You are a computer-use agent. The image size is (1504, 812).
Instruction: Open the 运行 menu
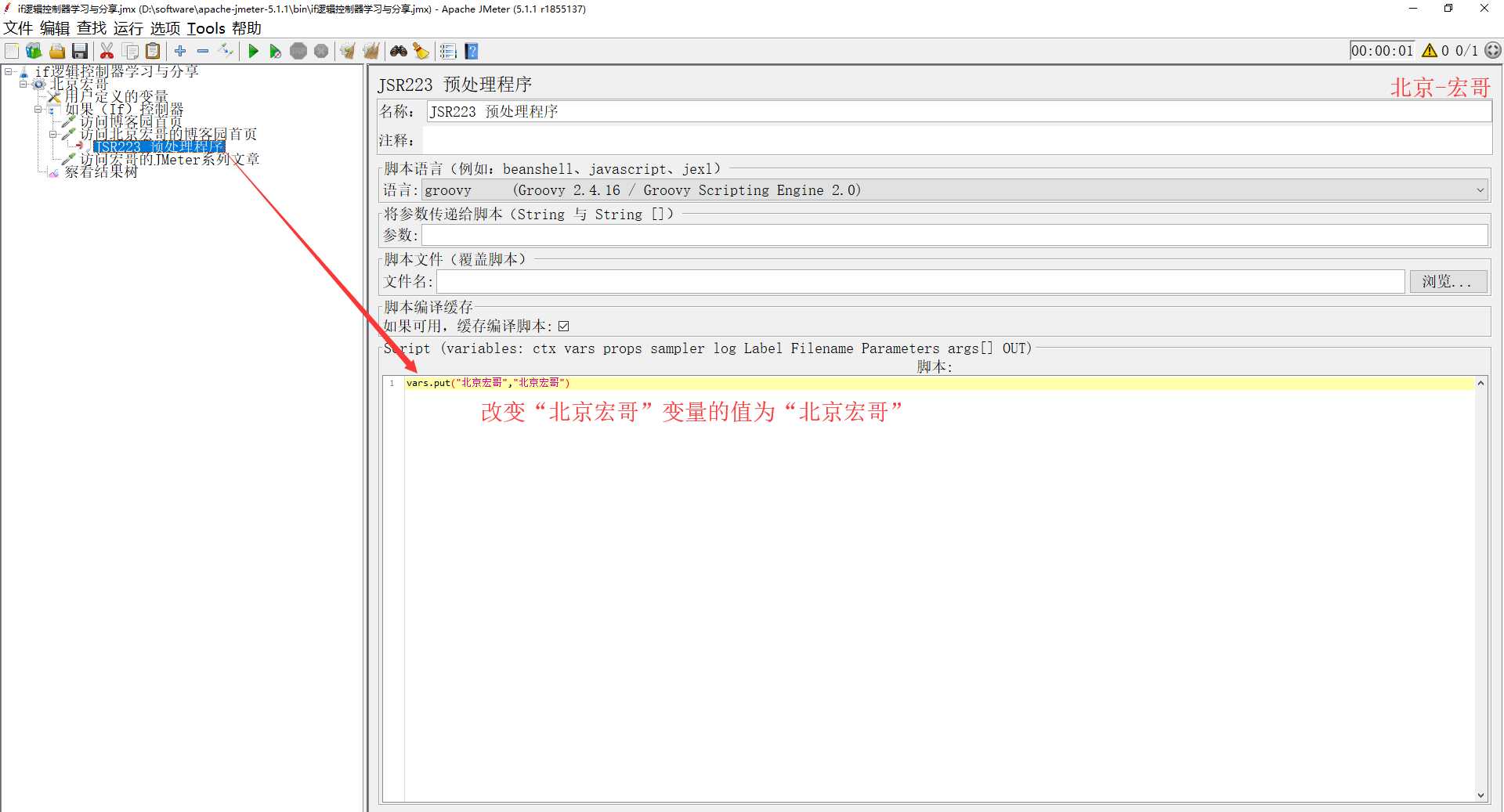(x=128, y=28)
